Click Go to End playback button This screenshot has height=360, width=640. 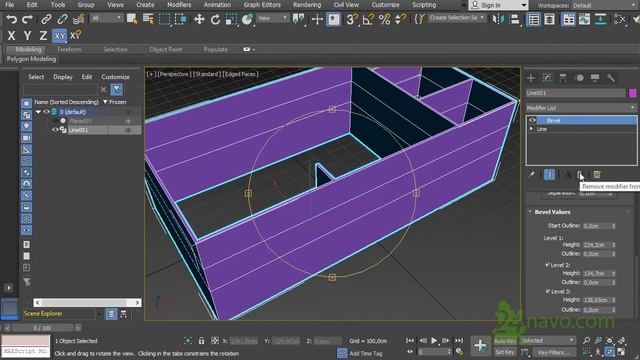[459, 340]
